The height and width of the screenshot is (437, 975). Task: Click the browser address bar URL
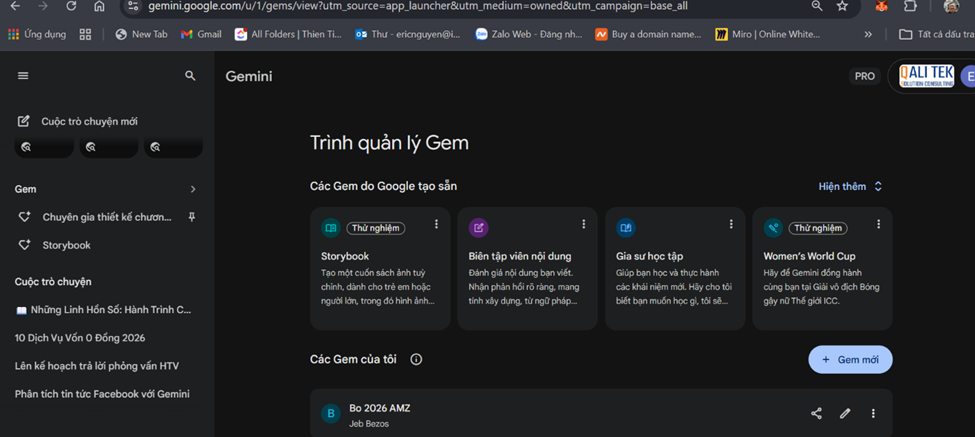click(420, 6)
